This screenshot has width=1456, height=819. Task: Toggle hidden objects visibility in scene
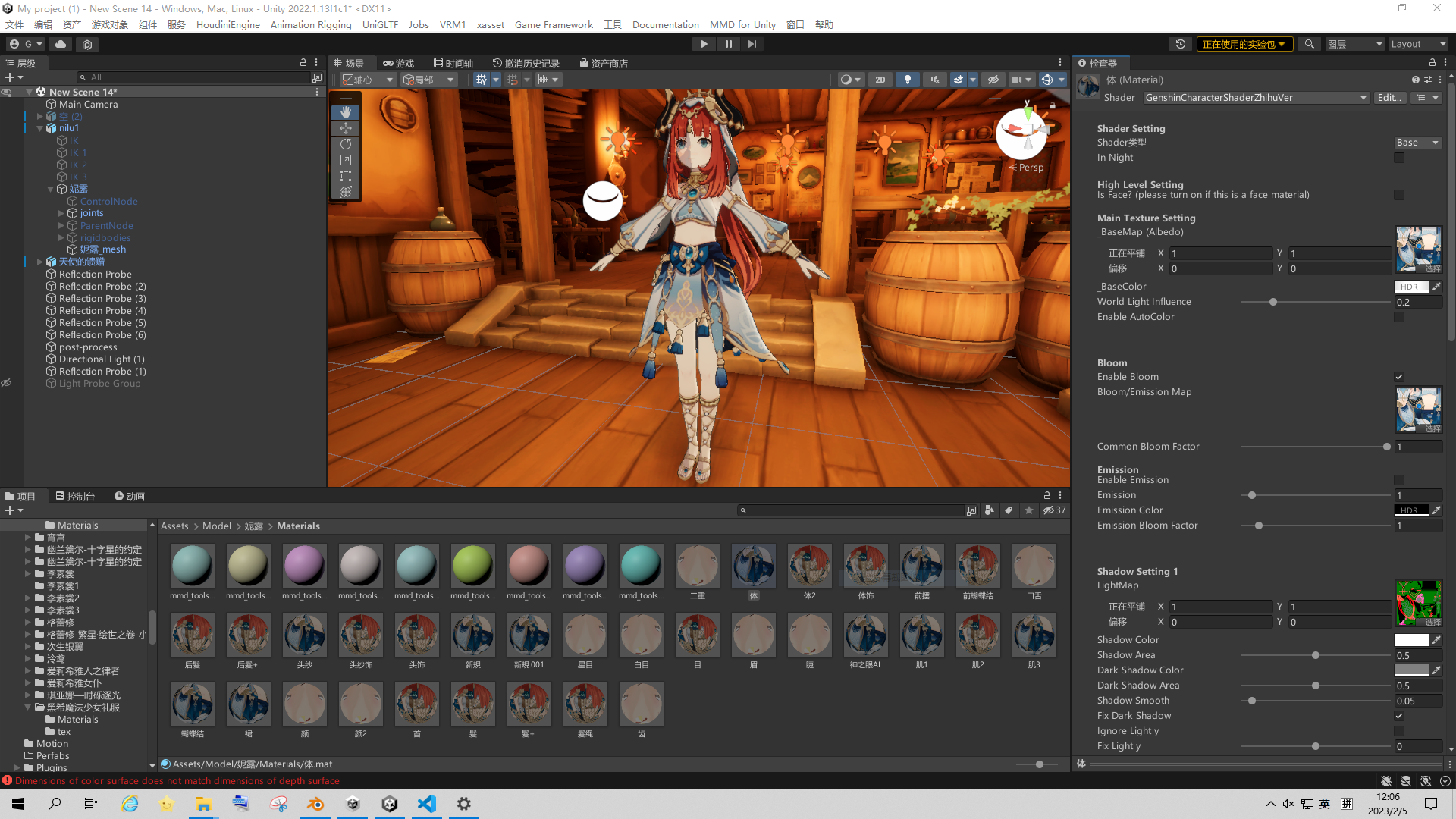pos(993,80)
